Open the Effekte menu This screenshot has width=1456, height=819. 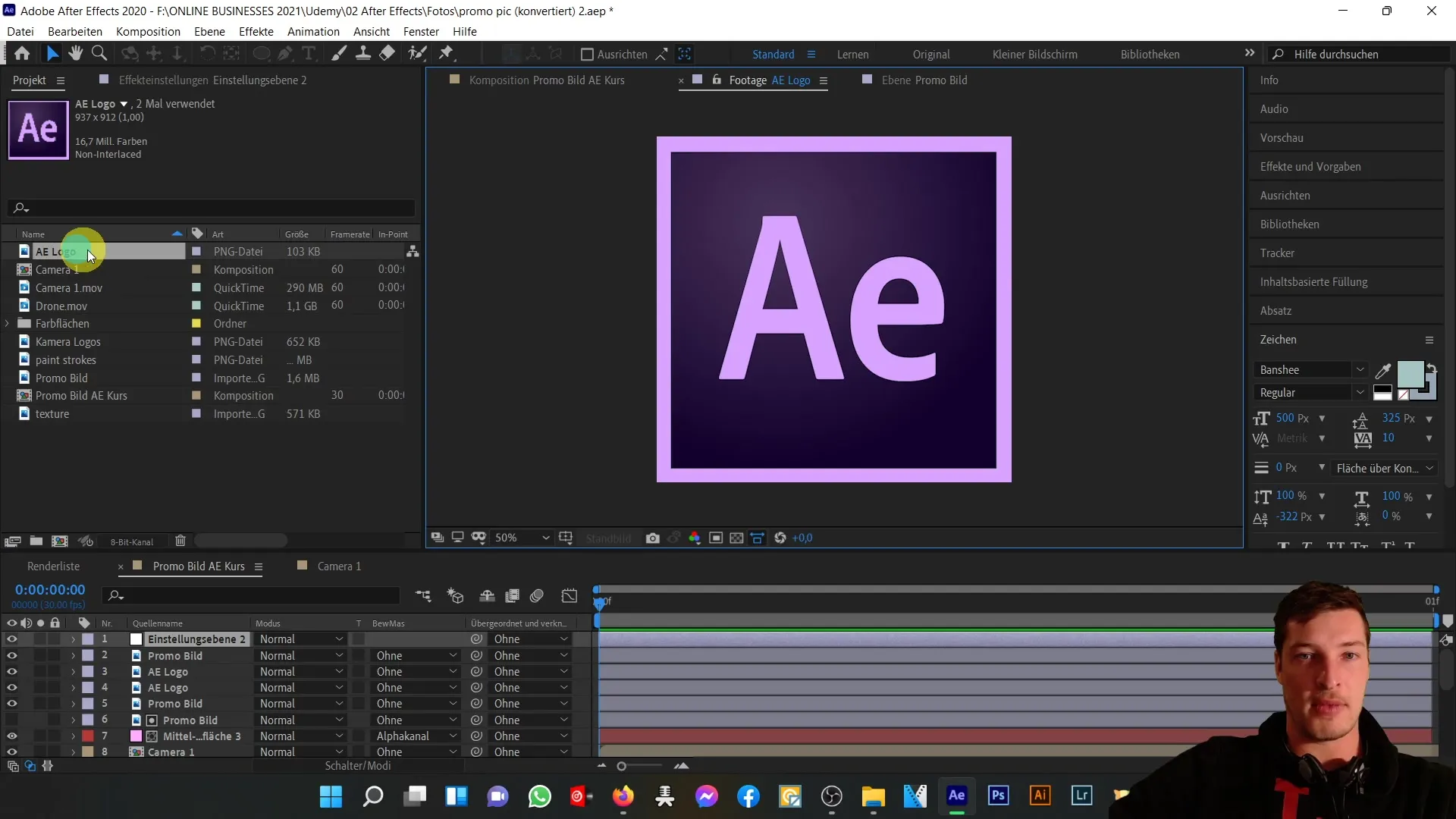pyautogui.click(x=256, y=32)
